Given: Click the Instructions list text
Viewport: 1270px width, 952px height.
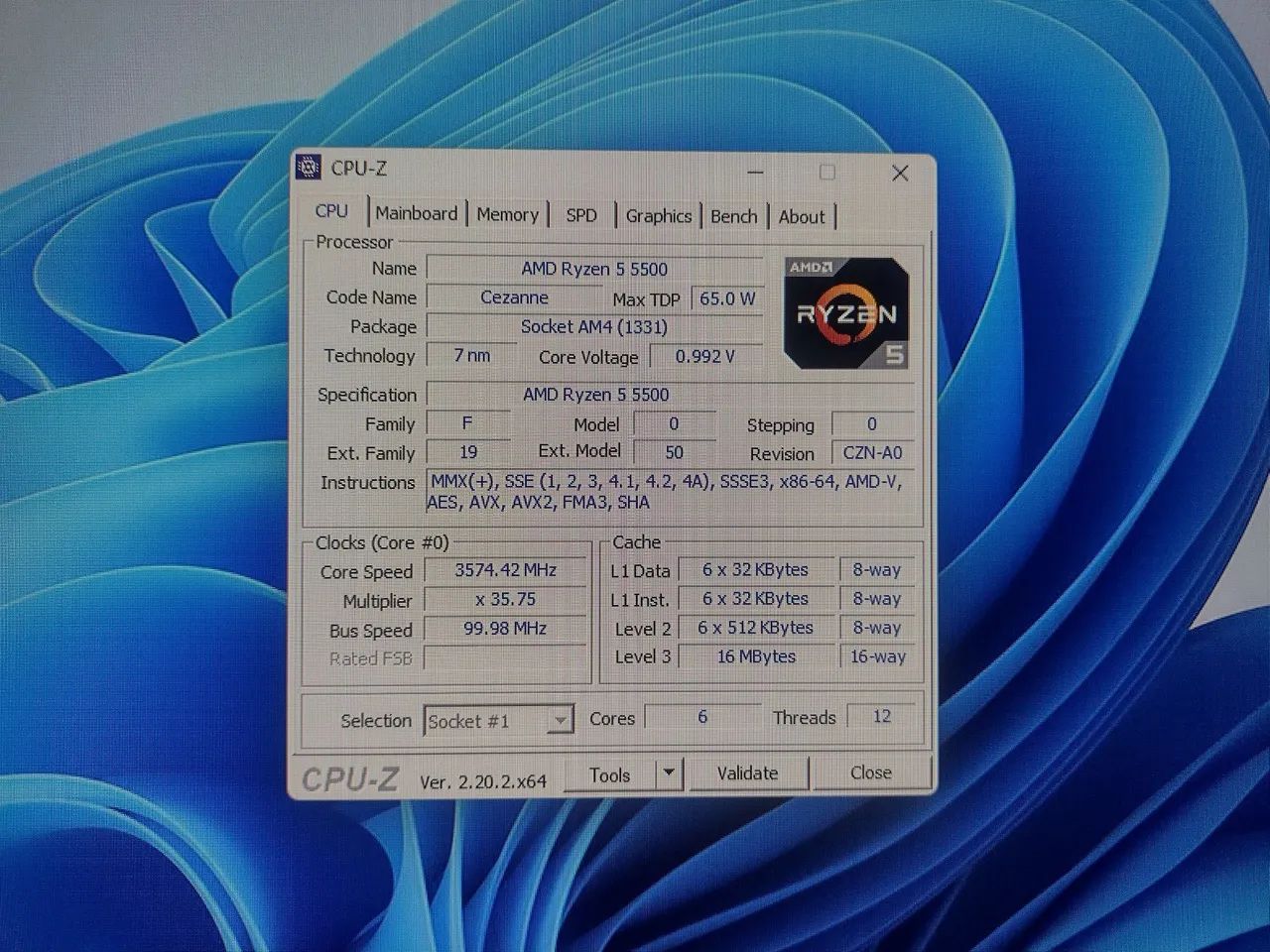Looking at the screenshot, I should click(671, 492).
